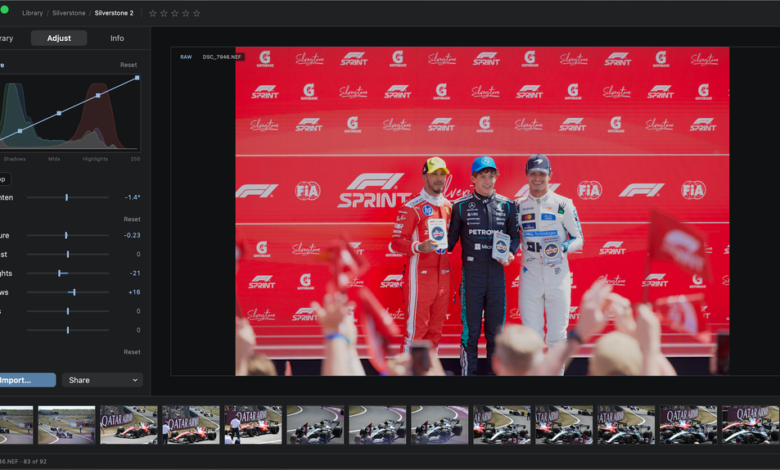Click the Exposure slider handle at -0.23
Image resolution: width=780 pixels, height=470 pixels.
coord(66,235)
